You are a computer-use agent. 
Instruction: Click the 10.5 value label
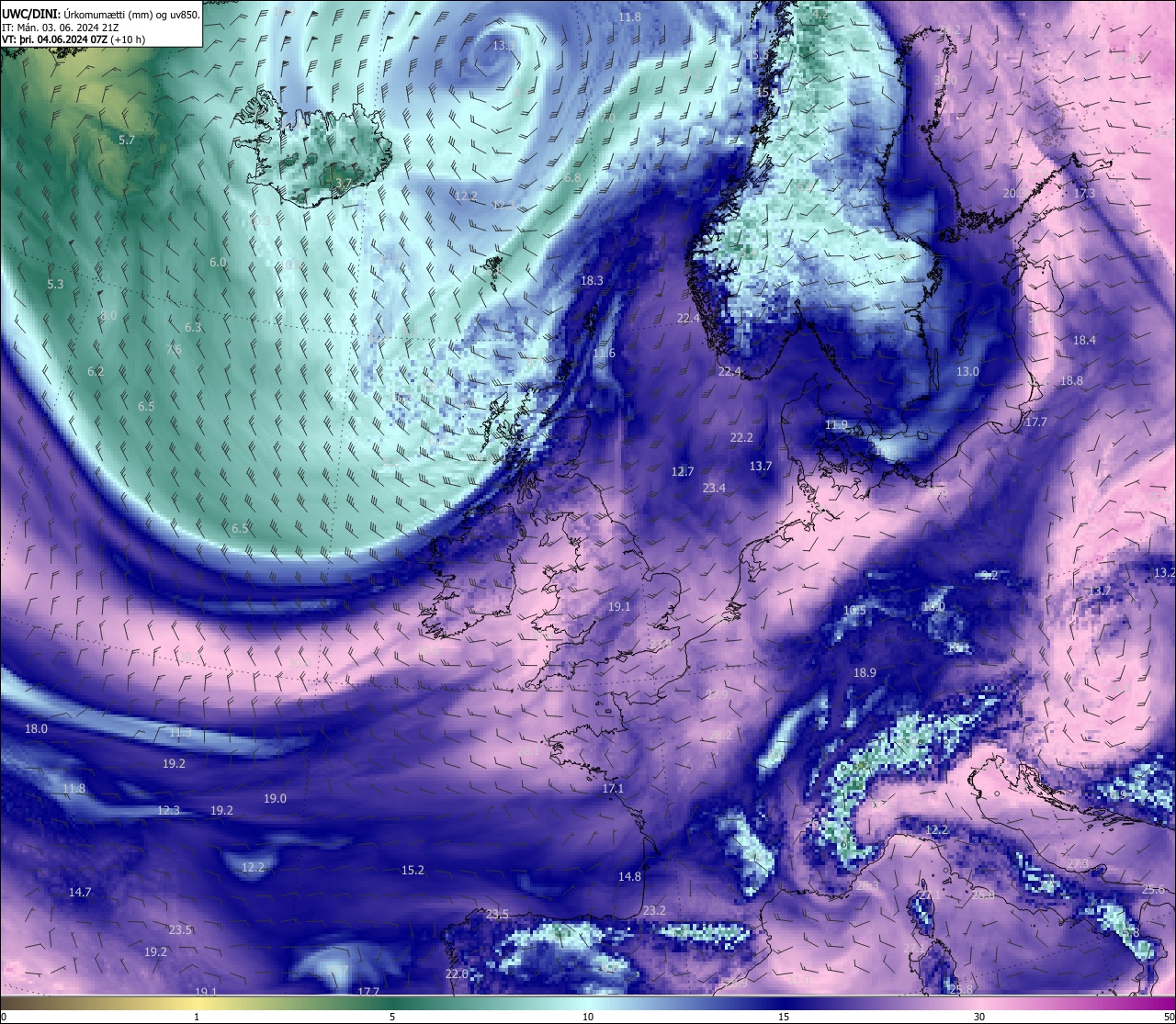click(854, 610)
